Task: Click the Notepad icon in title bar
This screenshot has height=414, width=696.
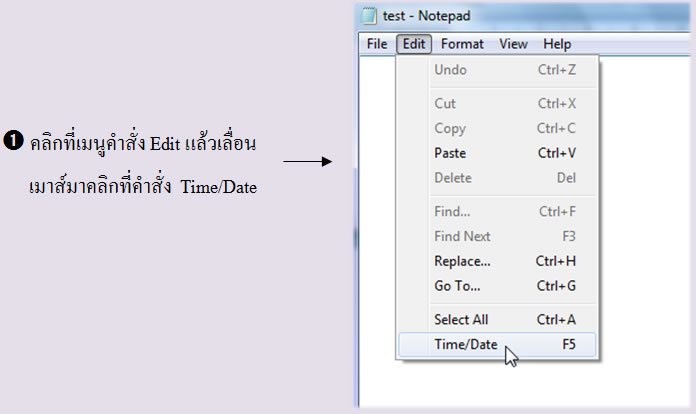Action: (368, 16)
